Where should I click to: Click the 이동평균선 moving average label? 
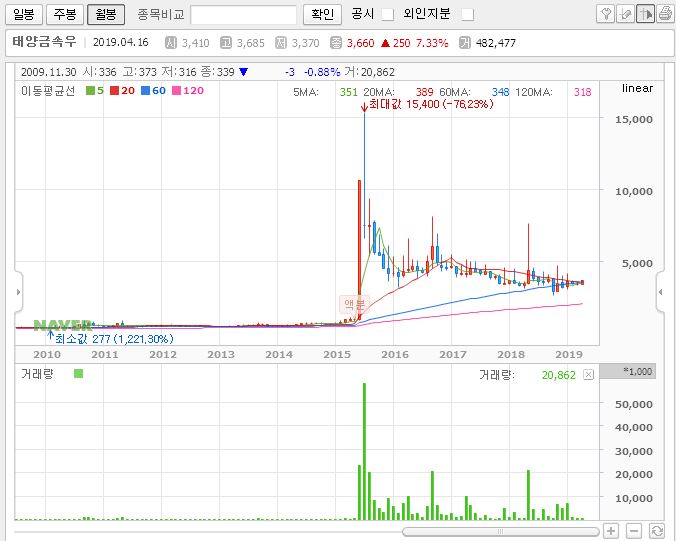[x=48, y=91]
